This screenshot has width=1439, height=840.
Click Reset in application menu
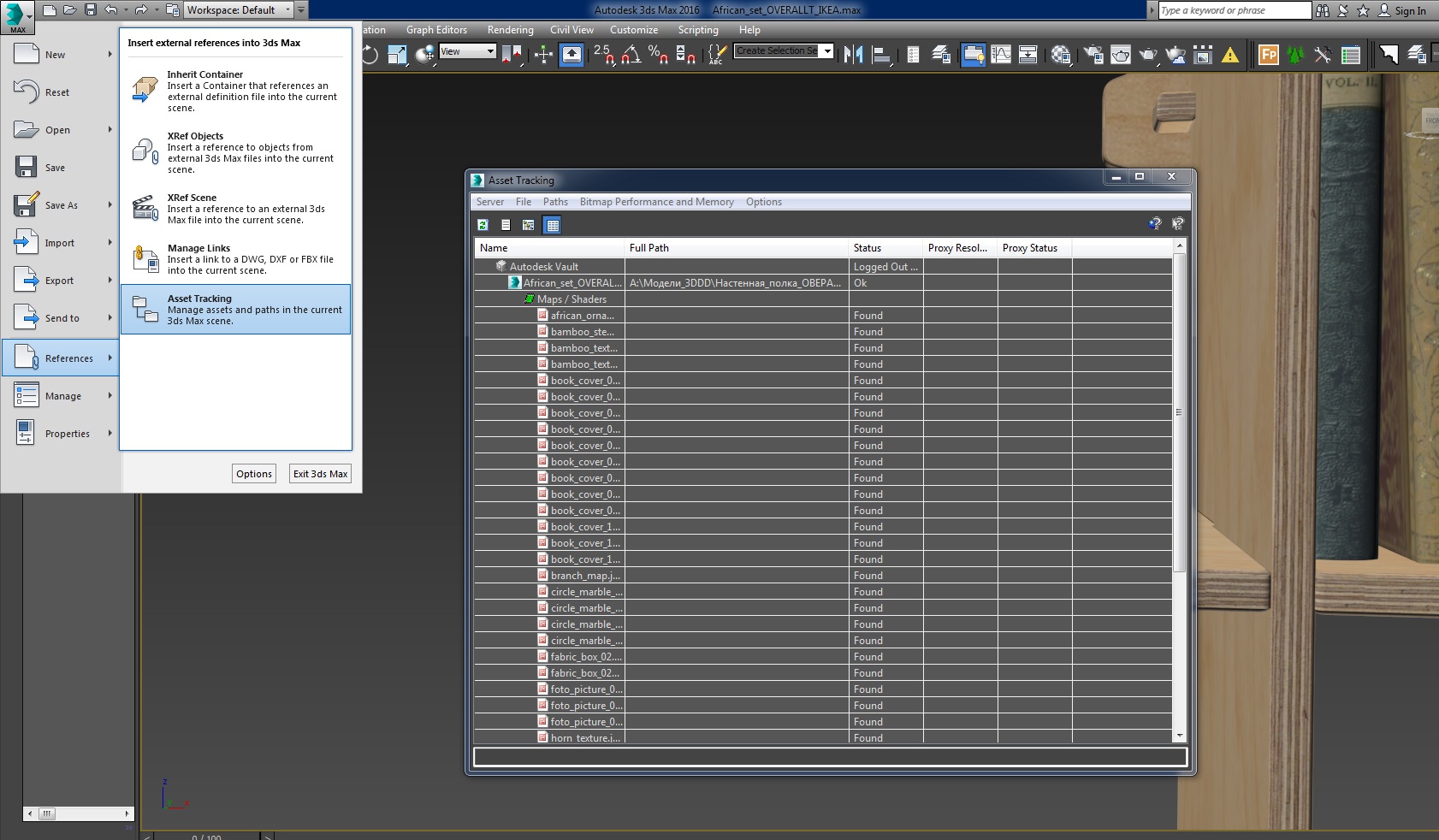[x=60, y=92]
